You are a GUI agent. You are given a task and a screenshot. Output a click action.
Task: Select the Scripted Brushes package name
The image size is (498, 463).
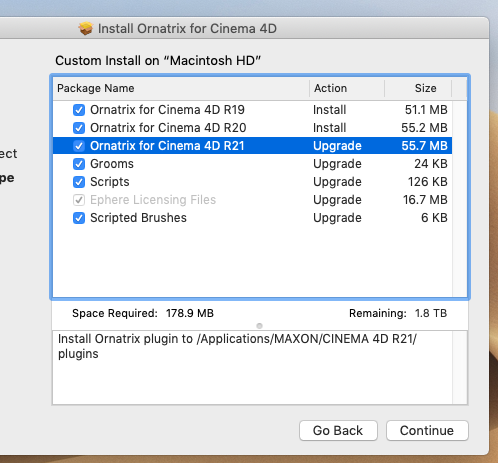pyautogui.click(x=138, y=218)
